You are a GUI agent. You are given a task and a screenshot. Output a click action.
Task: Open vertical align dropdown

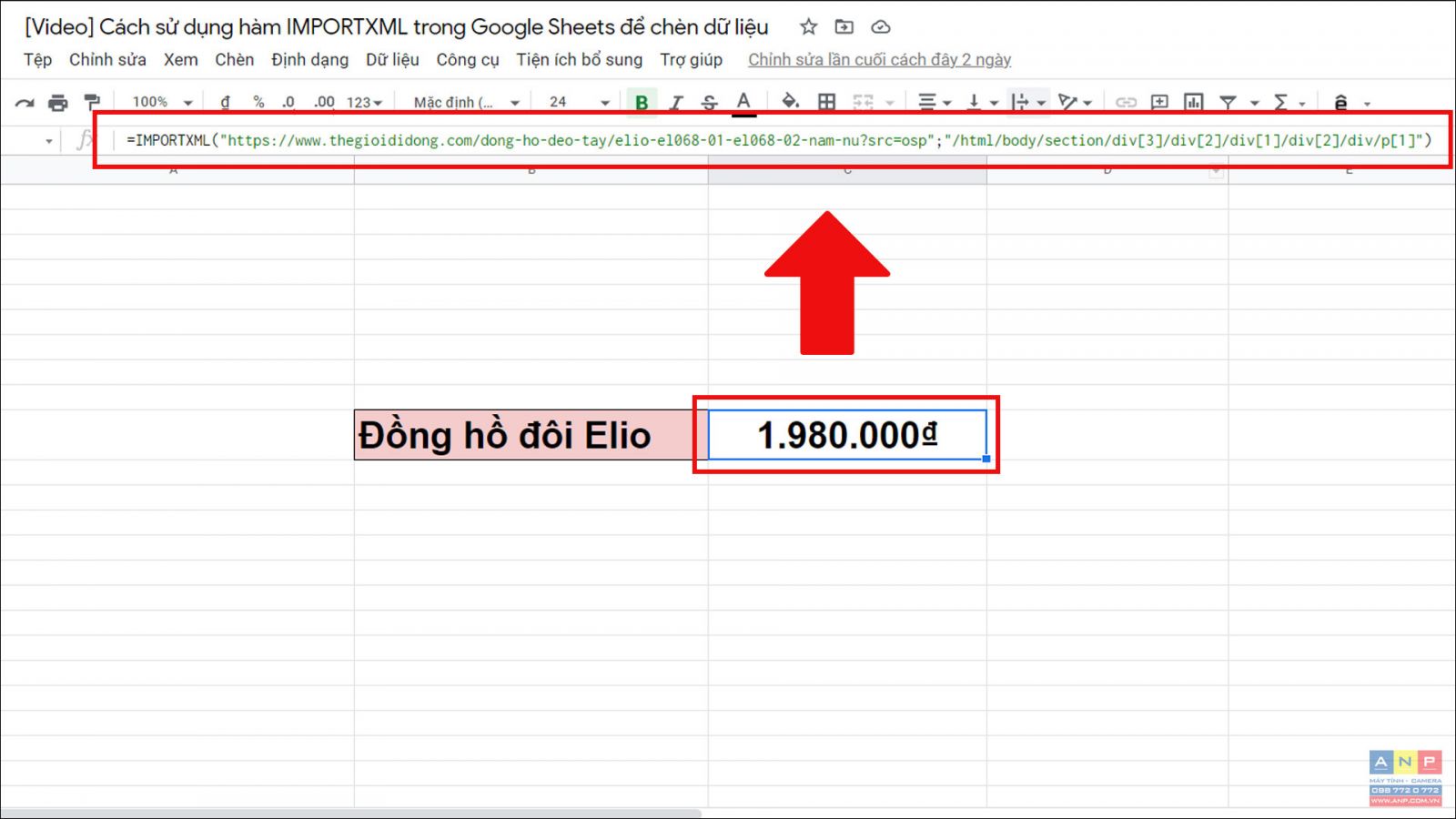click(x=982, y=102)
